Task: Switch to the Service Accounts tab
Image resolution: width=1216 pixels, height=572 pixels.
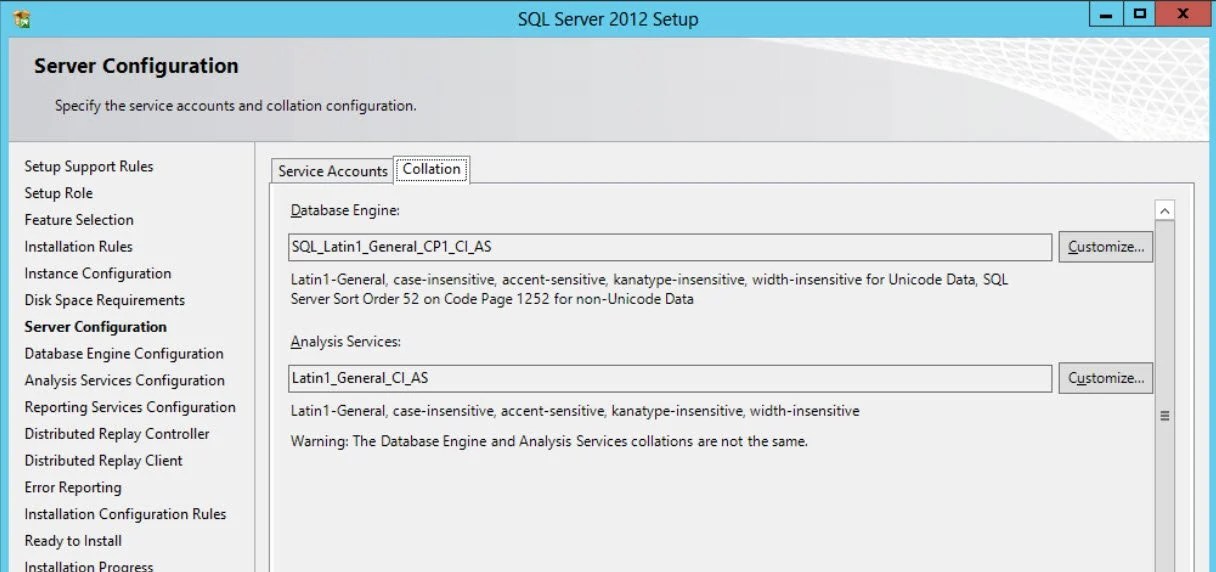Action: [x=332, y=171]
